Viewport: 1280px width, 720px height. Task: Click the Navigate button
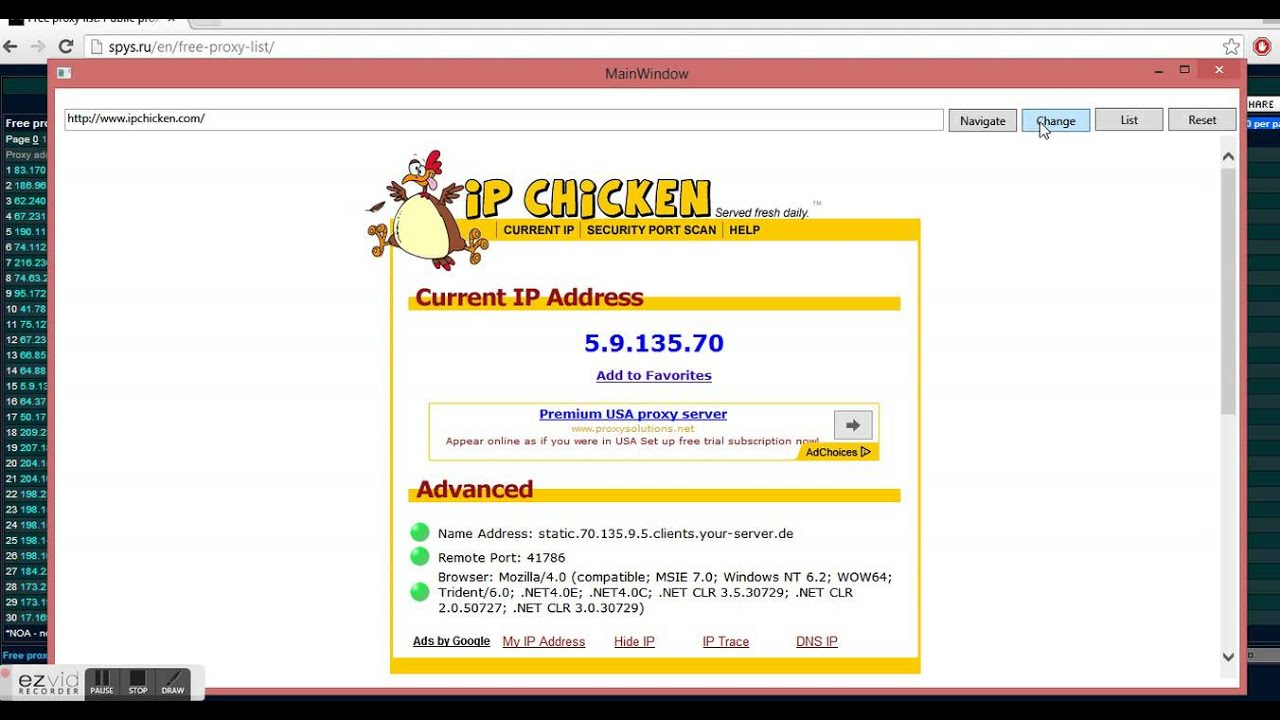coord(982,120)
